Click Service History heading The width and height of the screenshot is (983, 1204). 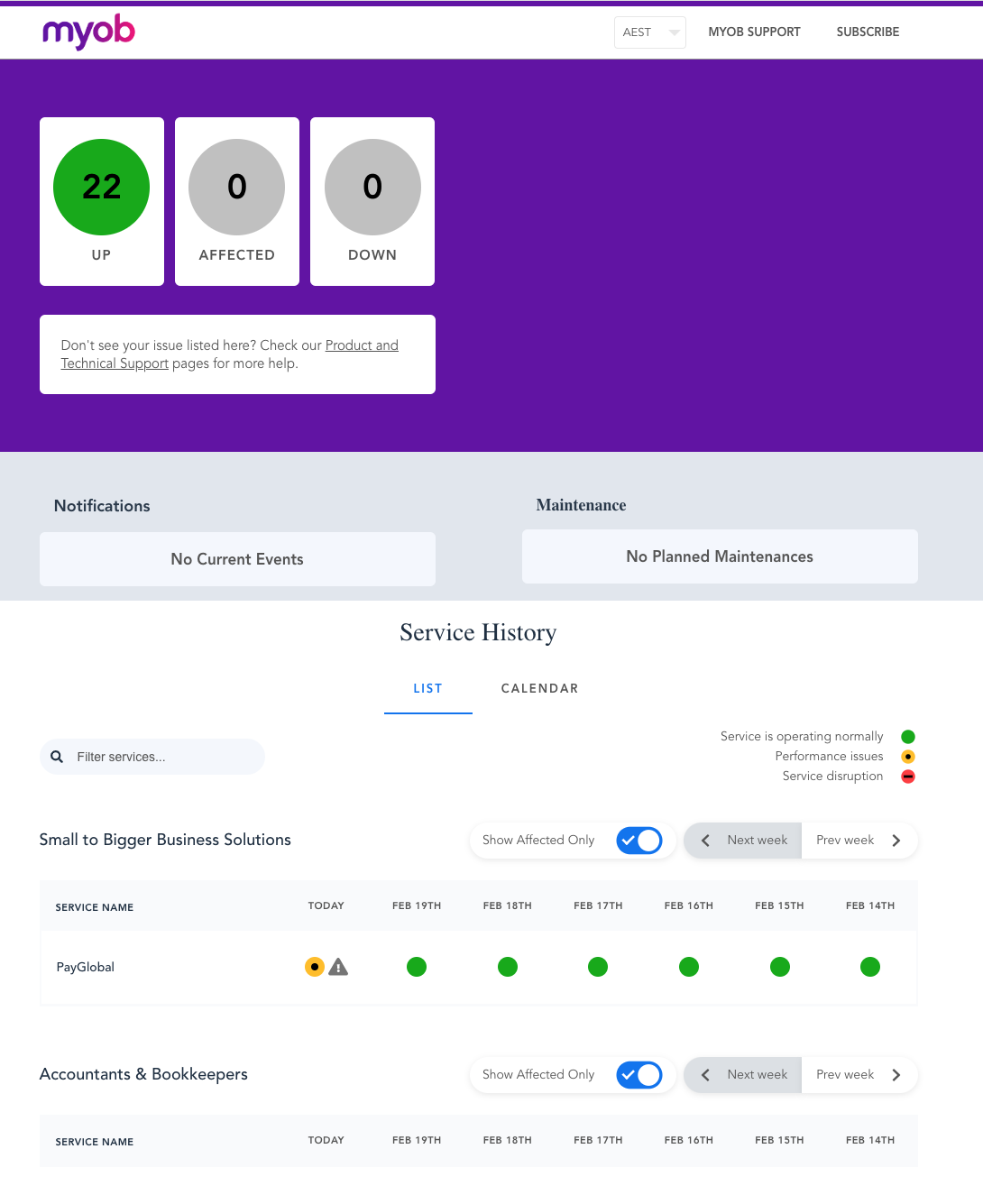point(478,632)
